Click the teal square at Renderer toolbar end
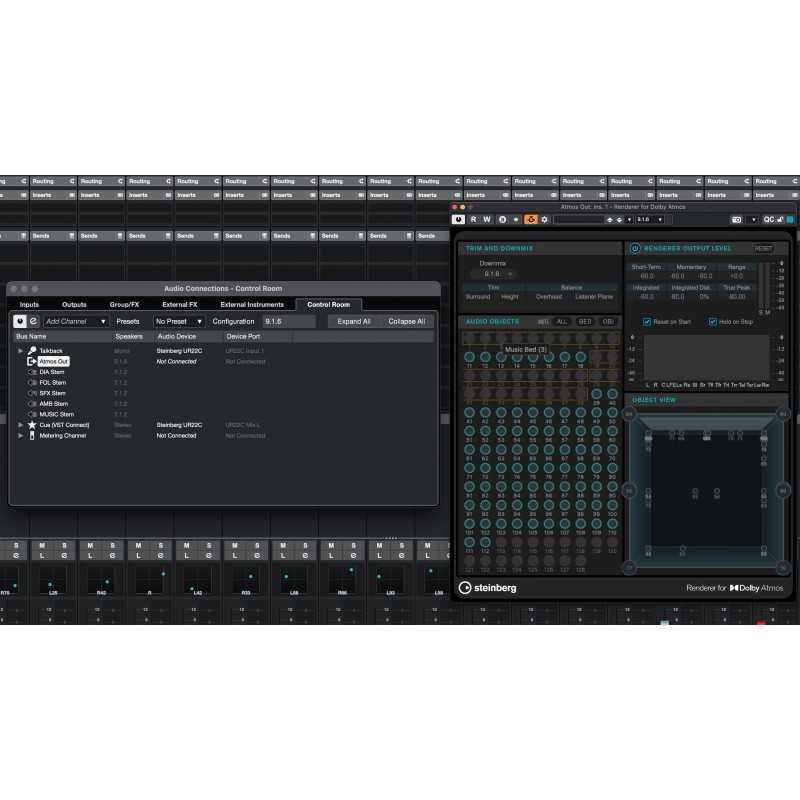 [790, 219]
